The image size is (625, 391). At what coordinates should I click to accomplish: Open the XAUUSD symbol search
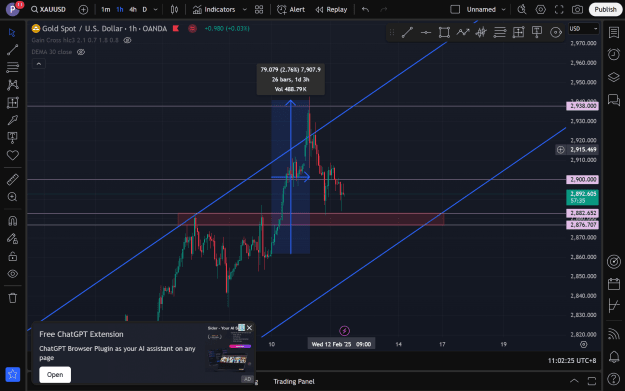[x=49, y=10]
